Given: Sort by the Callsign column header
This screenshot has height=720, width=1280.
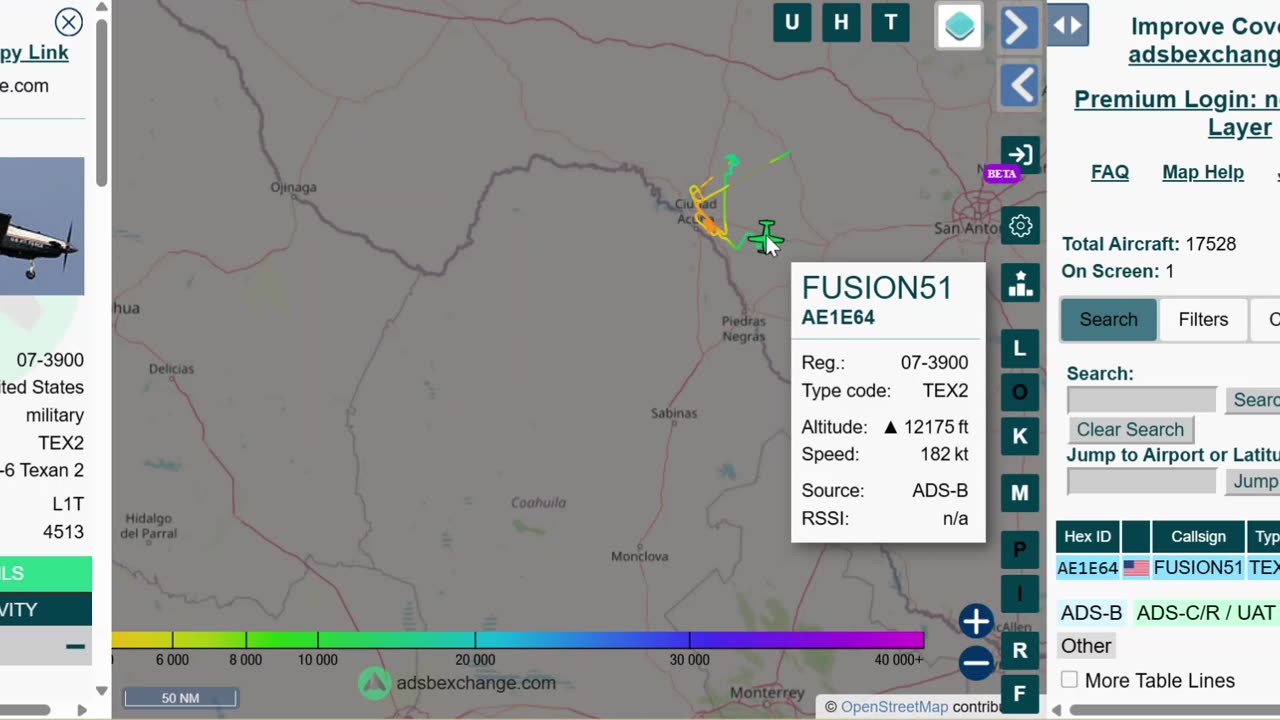Looking at the screenshot, I should 1198,537.
